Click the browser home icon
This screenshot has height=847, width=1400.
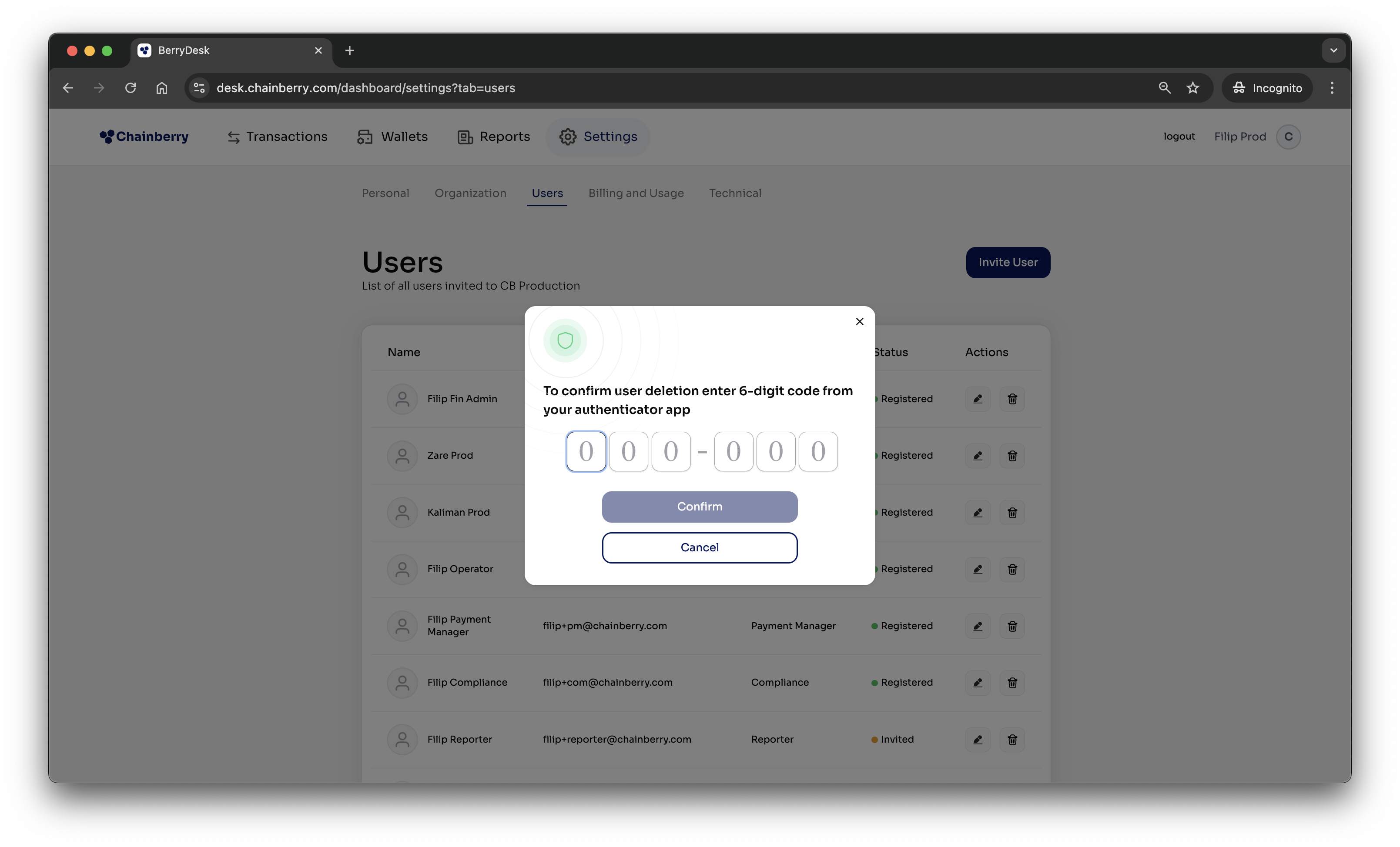pyautogui.click(x=162, y=88)
